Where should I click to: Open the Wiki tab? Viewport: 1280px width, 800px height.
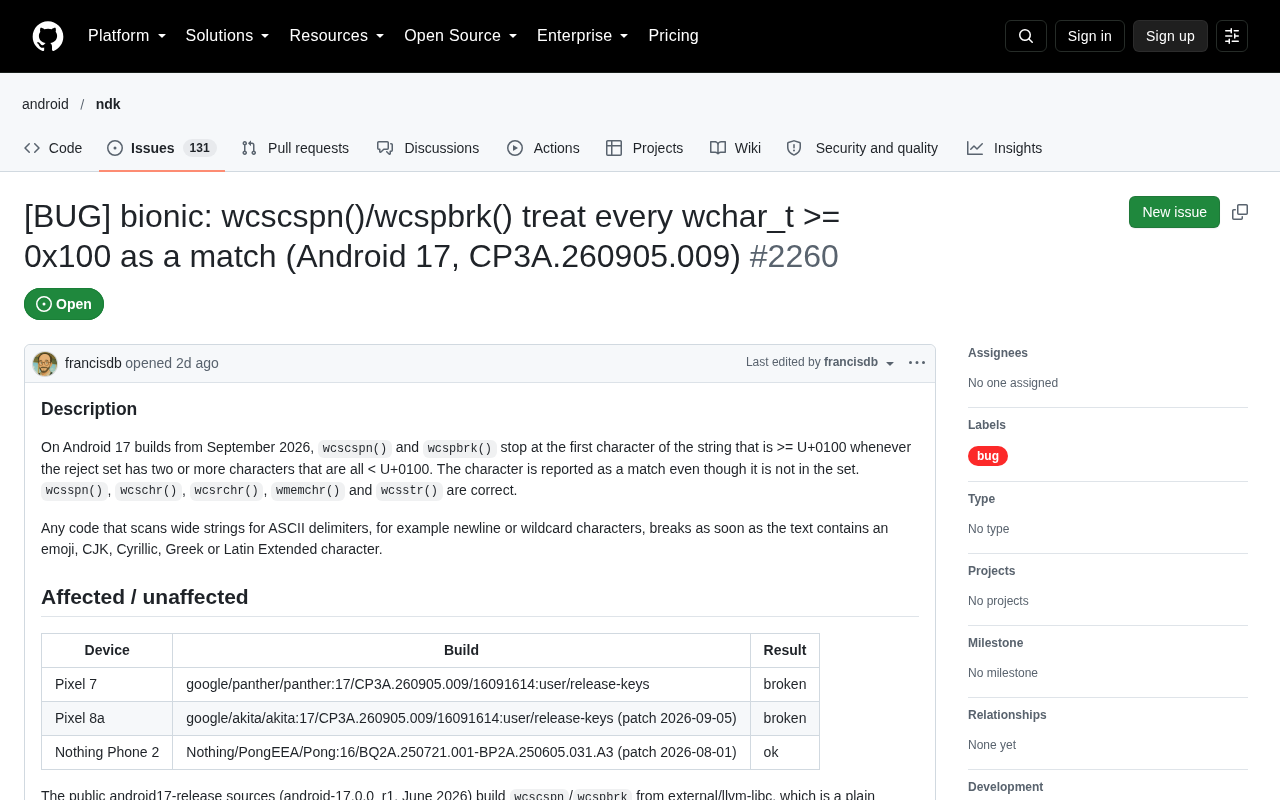pyautogui.click(x=736, y=148)
